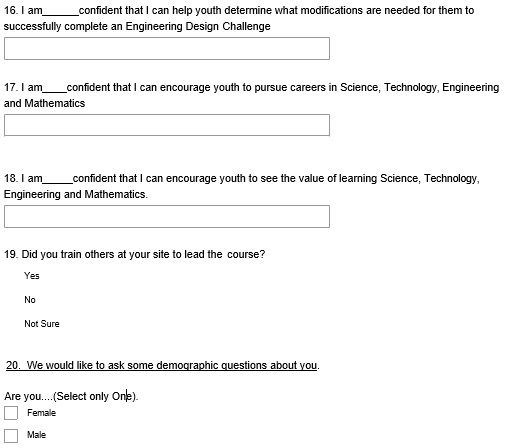Image resolution: width=506 pixels, height=448 pixels.
Task: Check the Male checkbox
Action: point(11,436)
